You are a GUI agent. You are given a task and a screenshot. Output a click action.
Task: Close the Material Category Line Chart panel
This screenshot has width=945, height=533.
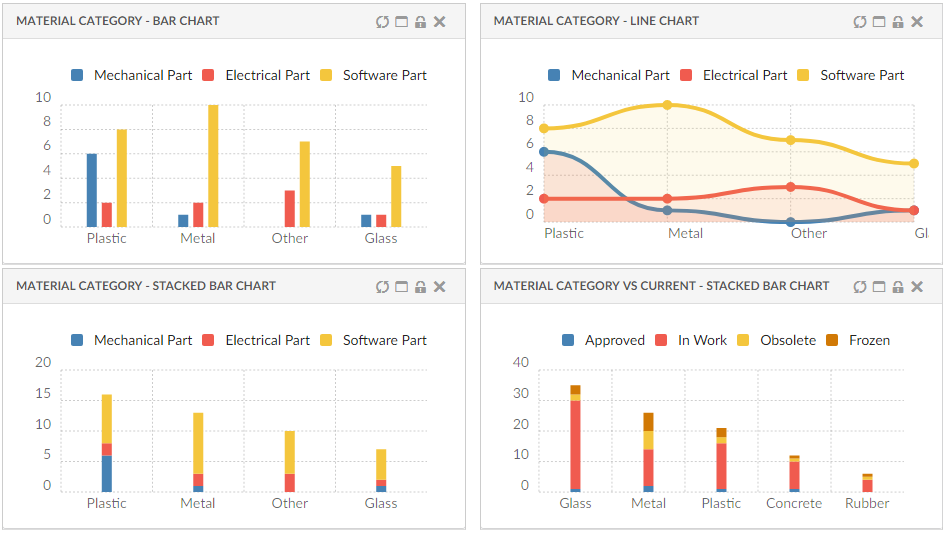(917, 22)
